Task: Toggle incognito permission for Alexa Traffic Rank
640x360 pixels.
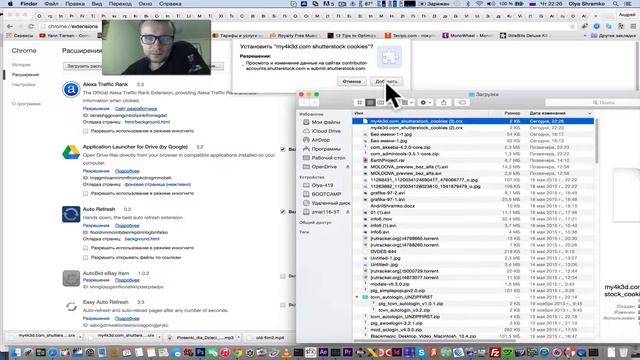Action: point(85,131)
